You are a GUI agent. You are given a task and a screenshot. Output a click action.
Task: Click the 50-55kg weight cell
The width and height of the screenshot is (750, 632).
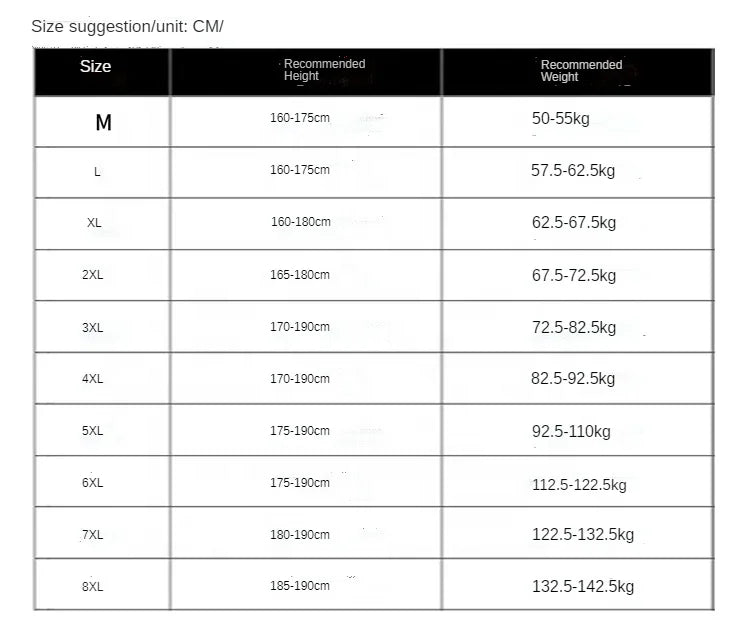coord(561,119)
